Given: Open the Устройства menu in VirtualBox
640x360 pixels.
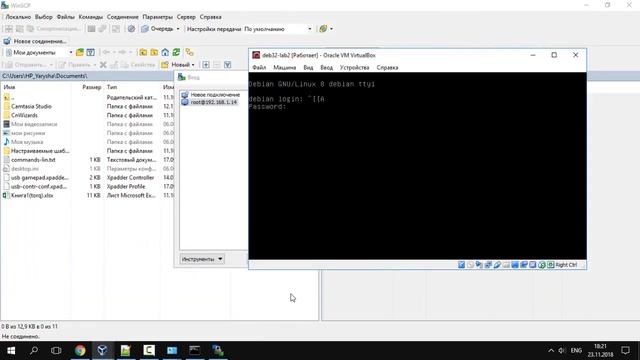Looking at the screenshot, I should click(354, 67).
